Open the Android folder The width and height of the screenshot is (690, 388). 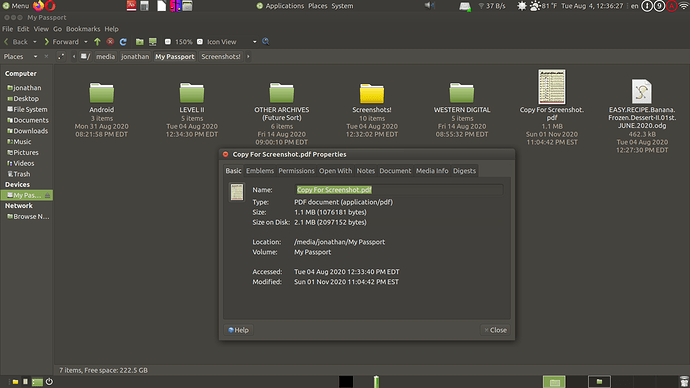click(102, 93)
